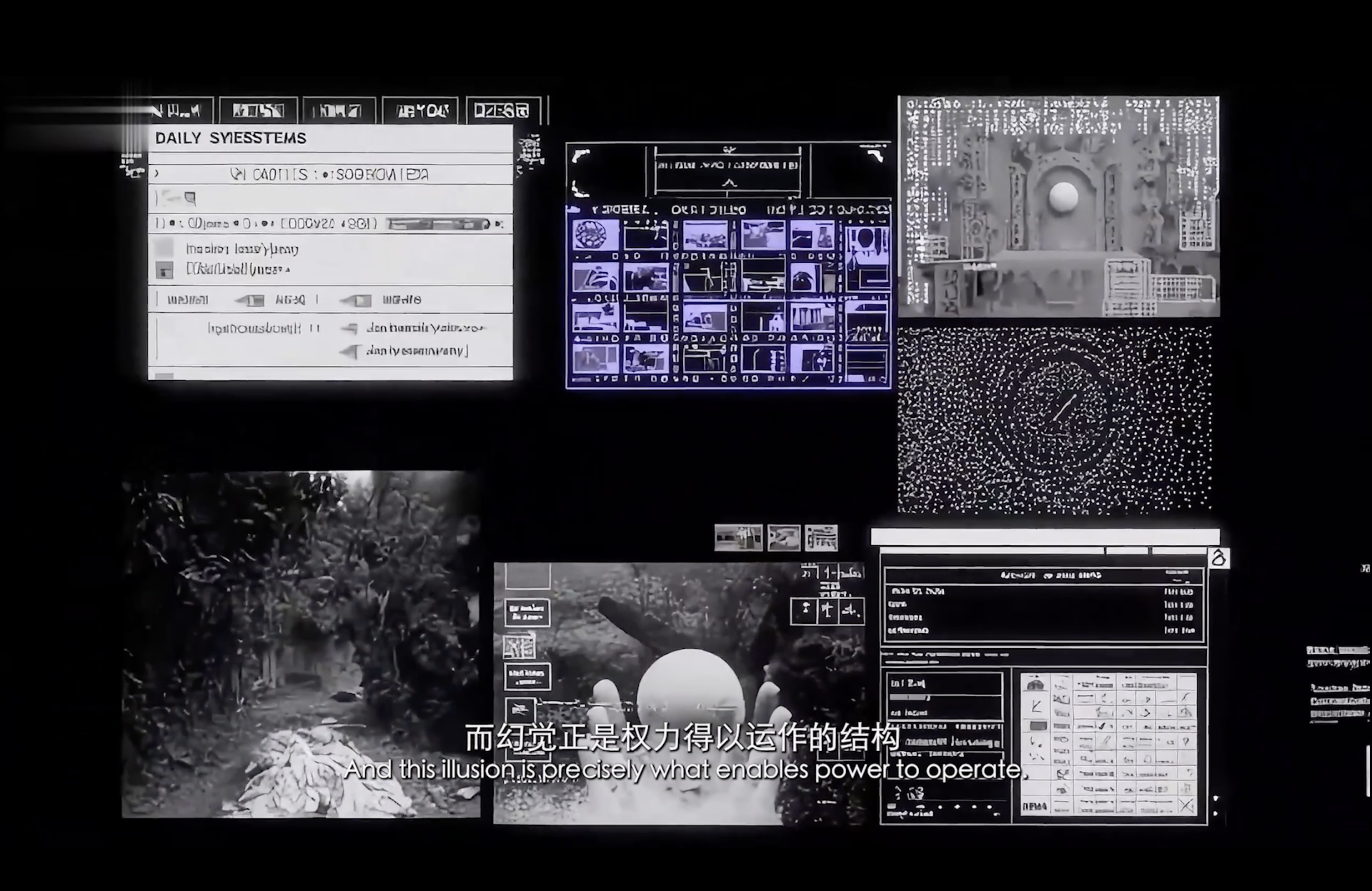1372x891 pixels.
Task: Open the DZES tab above Daily Syesstems panel
Action: [501, 111]
